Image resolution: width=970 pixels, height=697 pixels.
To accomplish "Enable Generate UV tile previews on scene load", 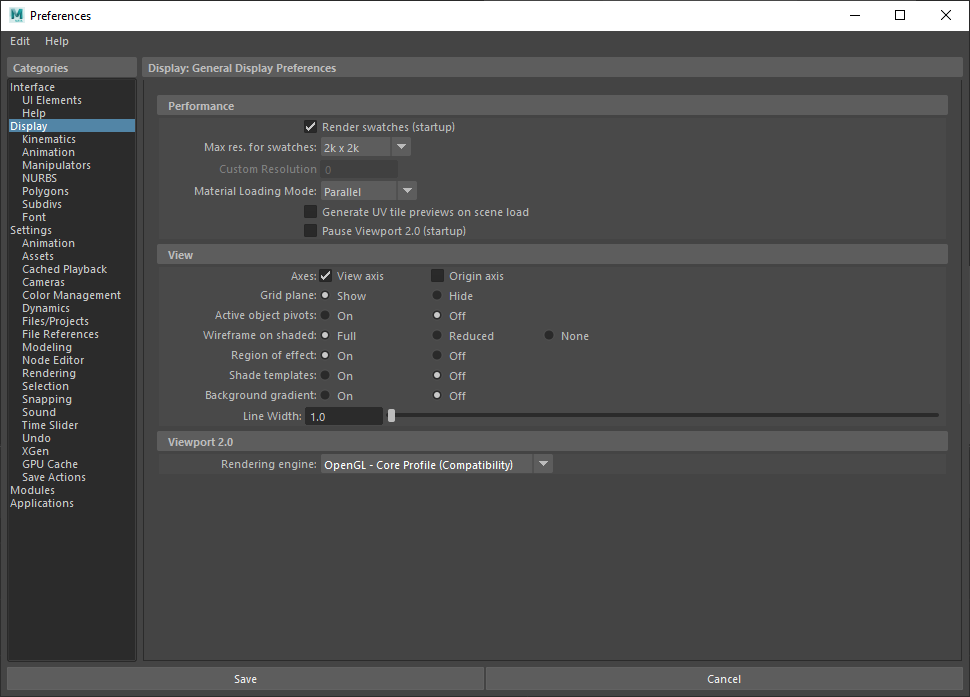I will [x=311, y=212].
